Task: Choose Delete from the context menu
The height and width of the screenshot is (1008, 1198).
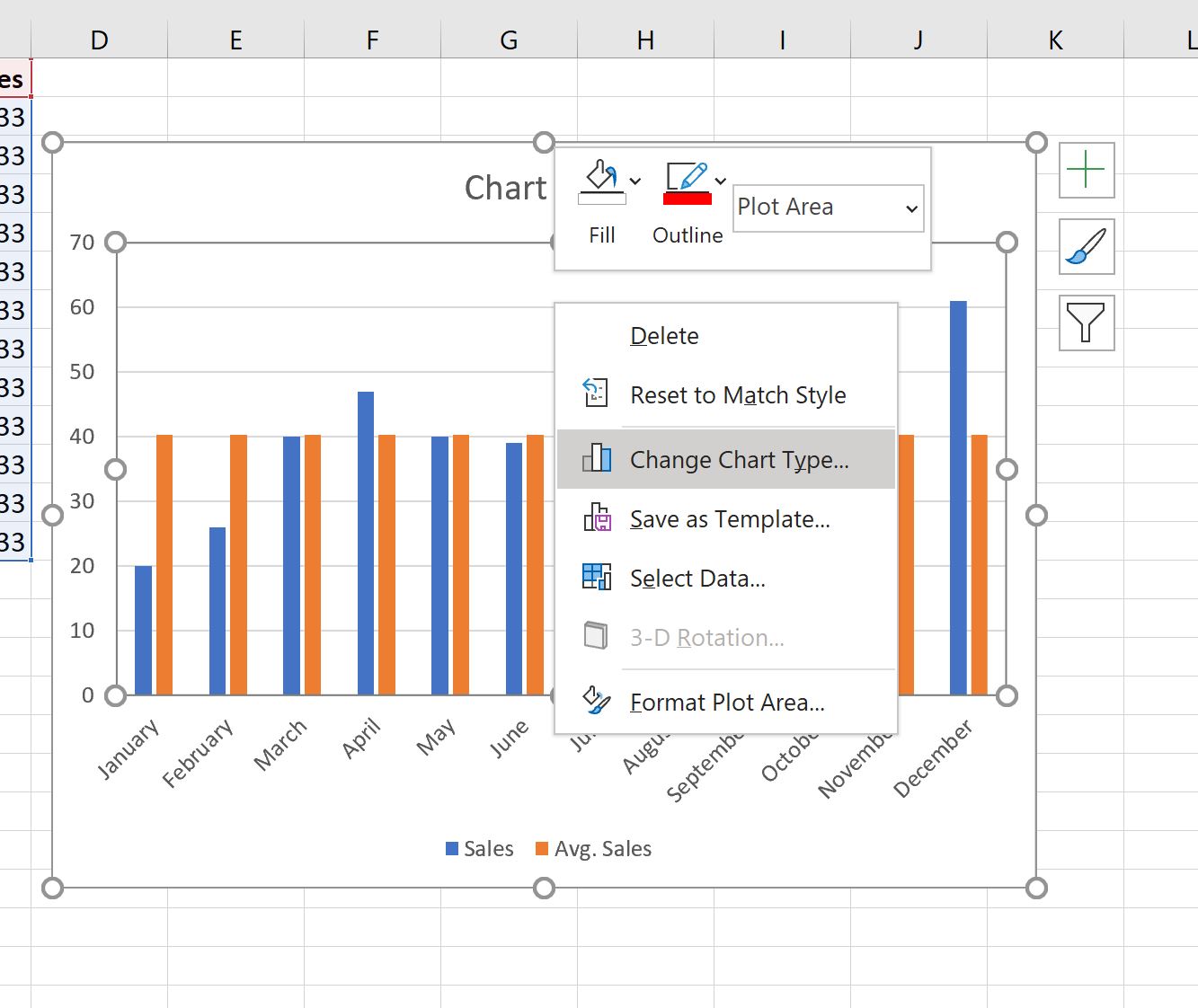Action: [x=664, y=336]
